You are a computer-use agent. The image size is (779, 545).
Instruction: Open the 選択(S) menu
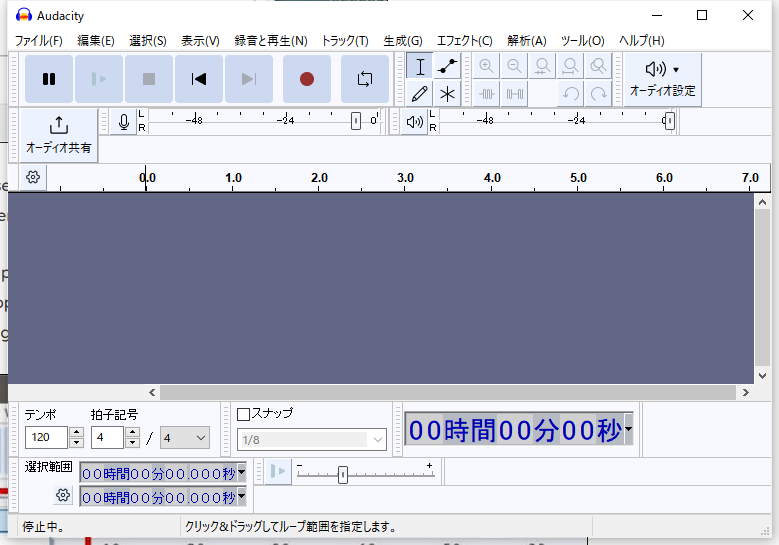(x=148, y=41)
